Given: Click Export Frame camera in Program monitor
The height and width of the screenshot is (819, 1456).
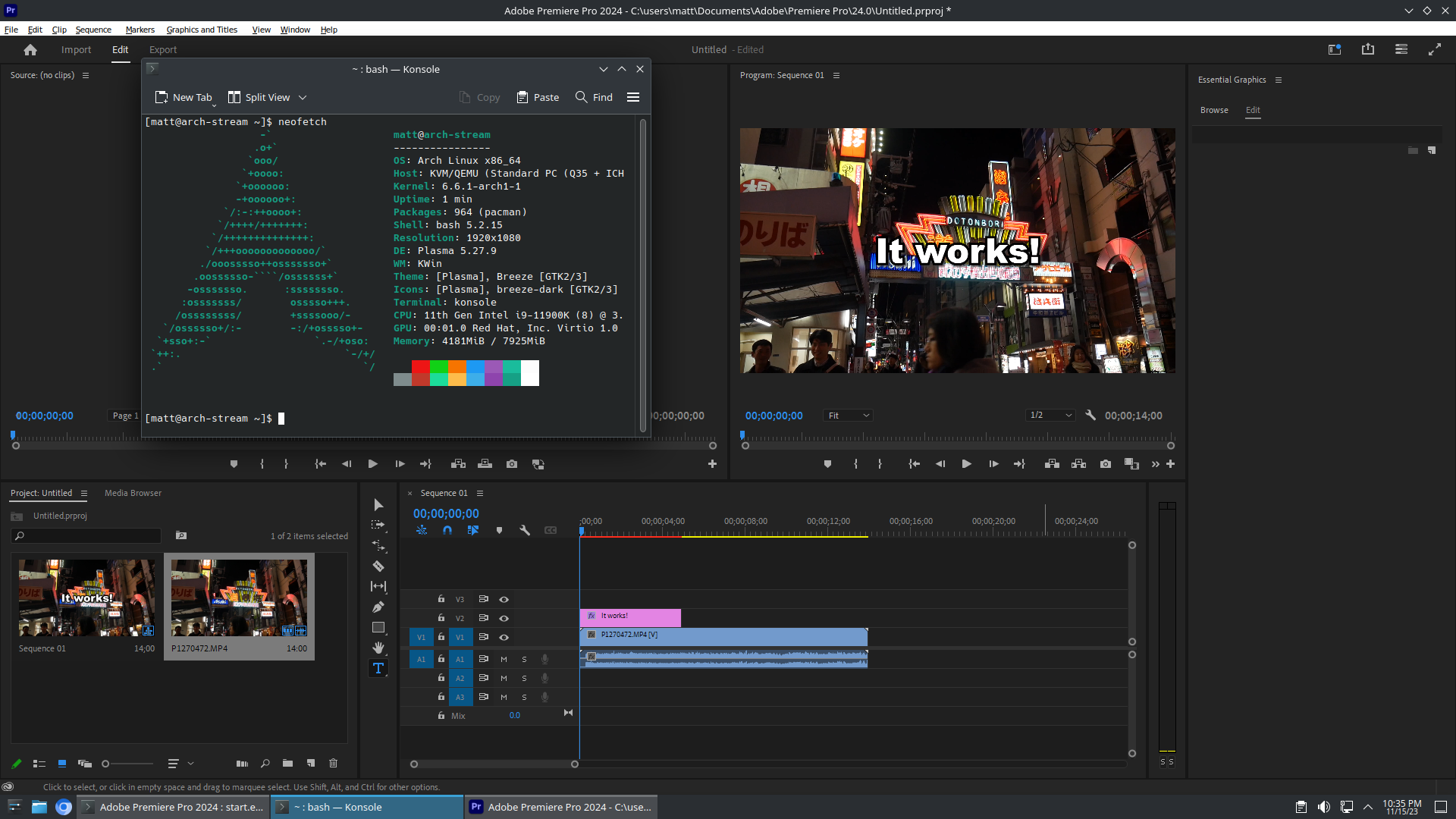Looking at the screenshot, I should [x=1106, y=464].
